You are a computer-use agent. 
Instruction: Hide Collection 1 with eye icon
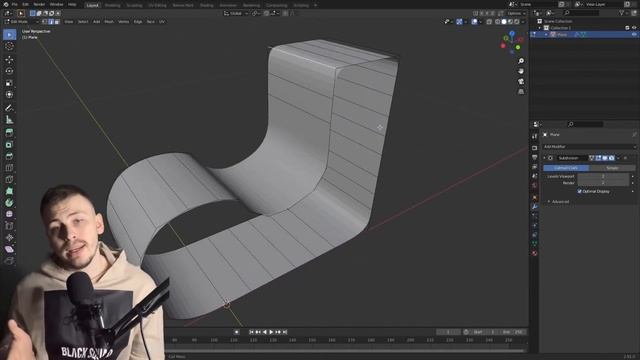[634, 28]
